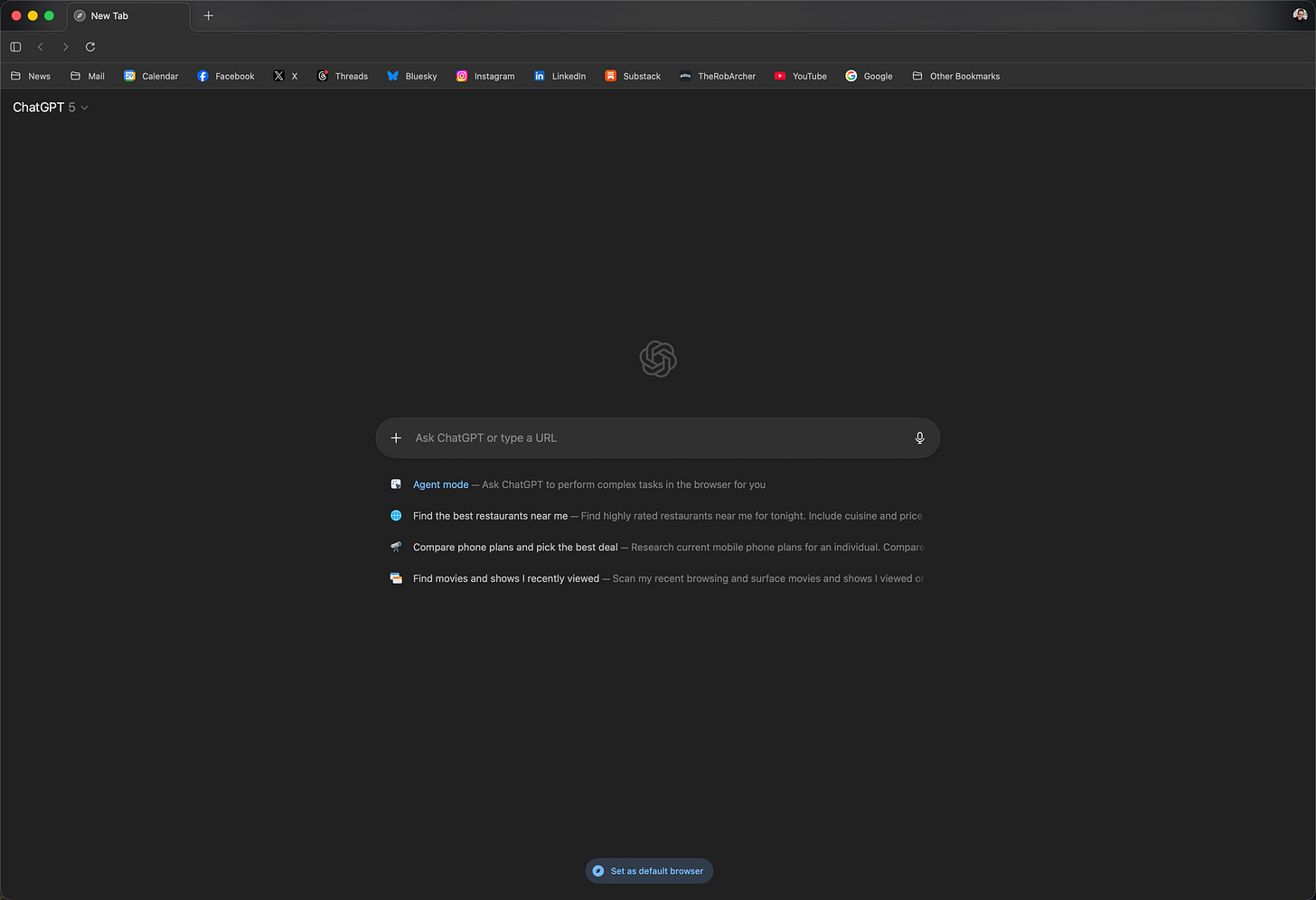The image size is (1316, 900).
Task: Select the New Tab tab
Action: tap(128, 16)
